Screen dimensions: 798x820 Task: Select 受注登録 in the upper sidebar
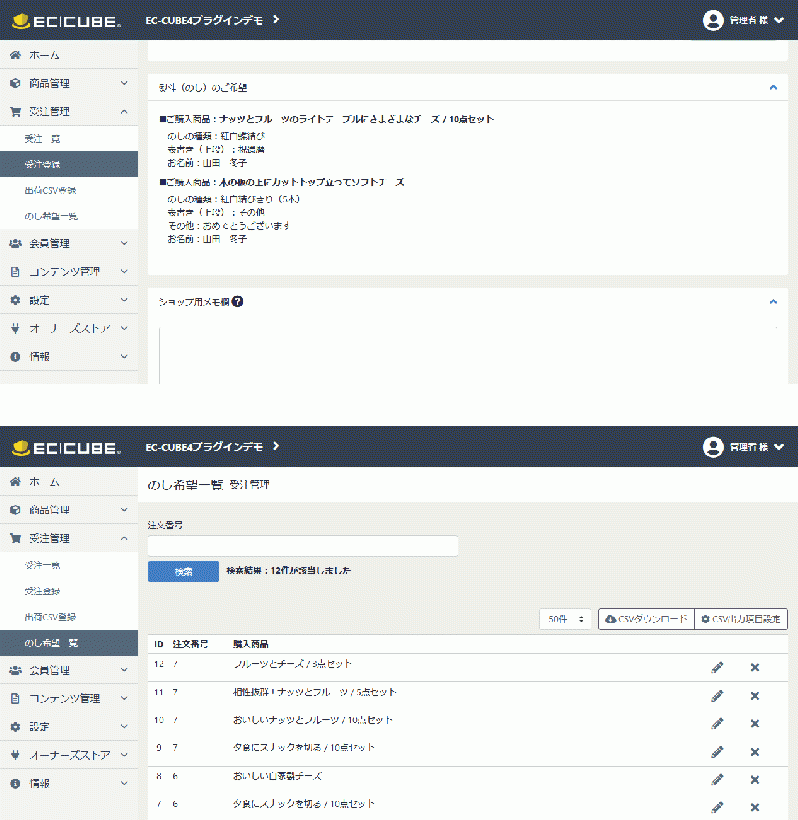[69, 164]
